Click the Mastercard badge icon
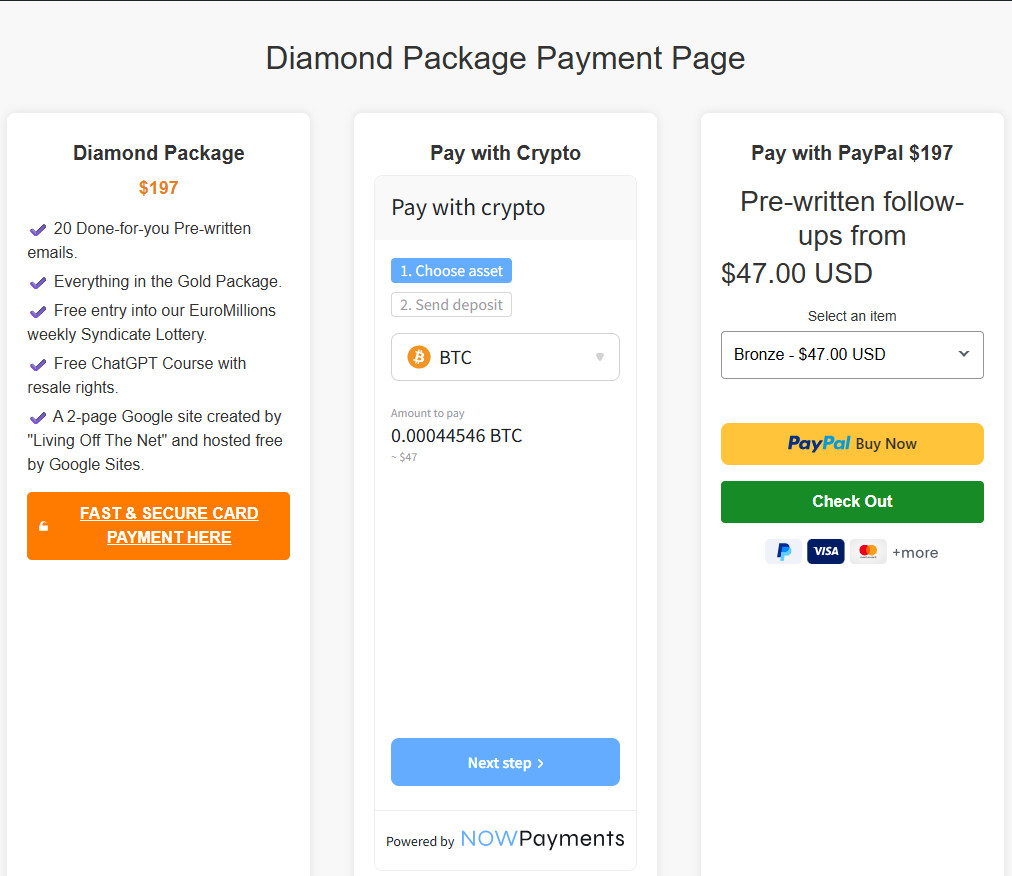Viewport: 1012px width, 876px height. click(868, 552)
